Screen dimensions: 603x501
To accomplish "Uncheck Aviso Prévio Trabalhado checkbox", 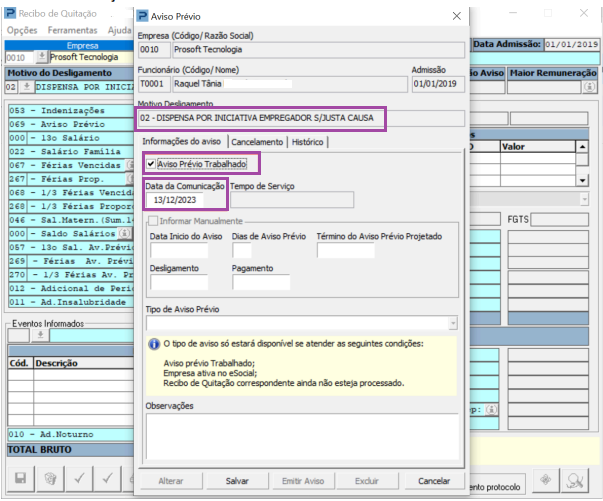I will coord(151,164).
